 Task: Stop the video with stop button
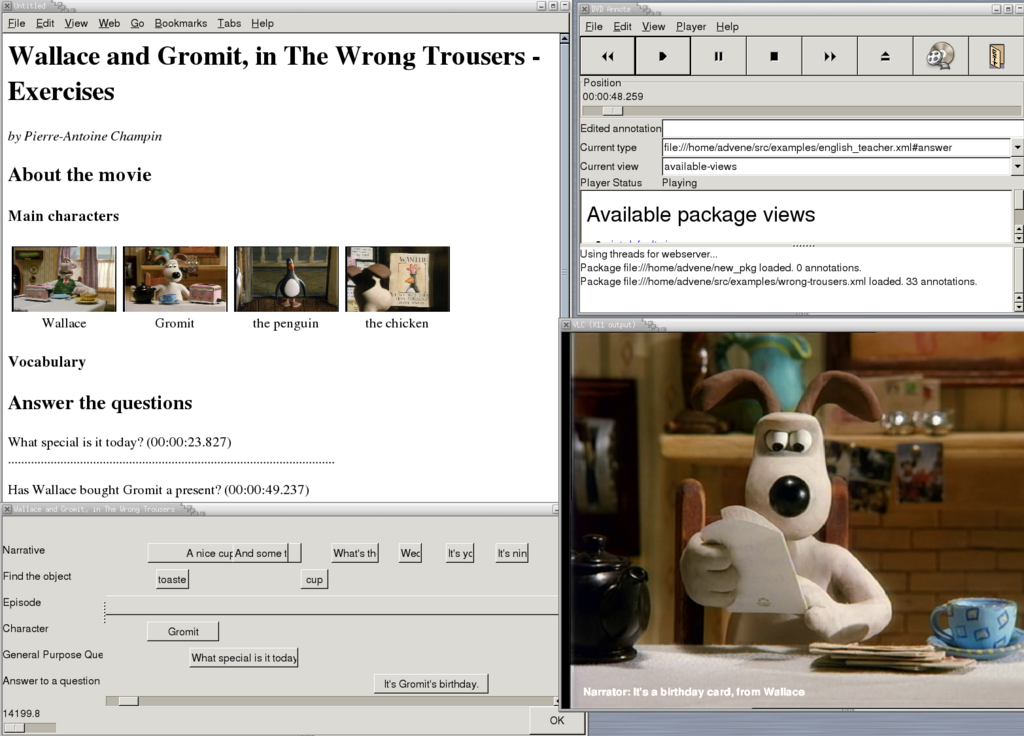click(774, 56)
